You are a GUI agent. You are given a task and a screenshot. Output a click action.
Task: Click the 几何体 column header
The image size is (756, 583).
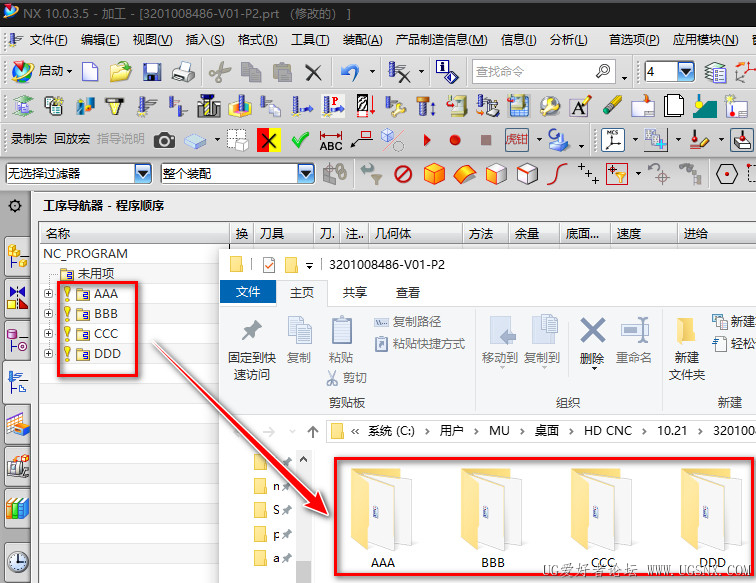pyautogui.click(x=416, y=234)
